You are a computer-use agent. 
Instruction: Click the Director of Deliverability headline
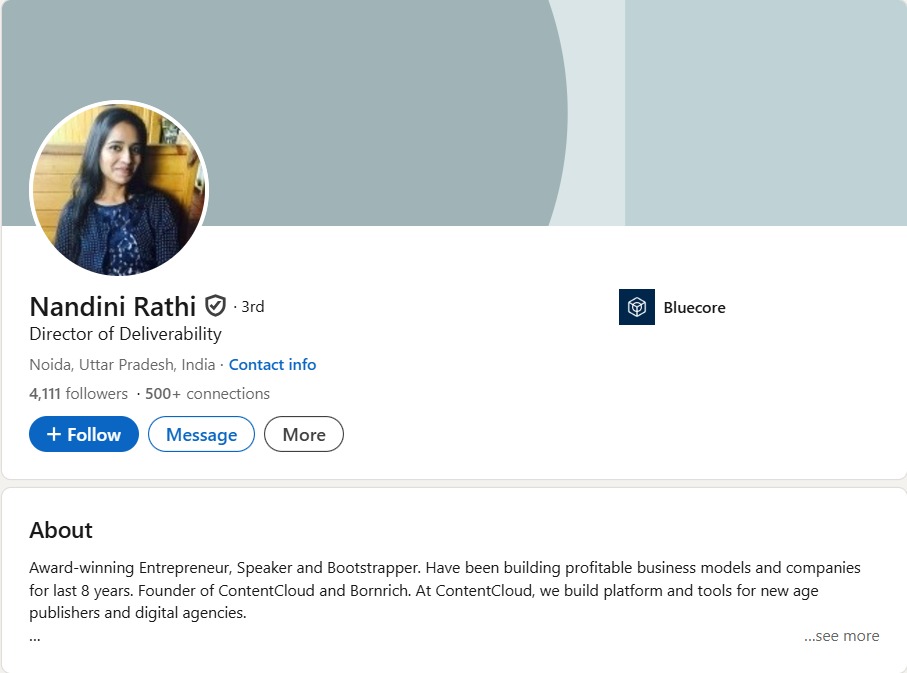click(125, 334)
